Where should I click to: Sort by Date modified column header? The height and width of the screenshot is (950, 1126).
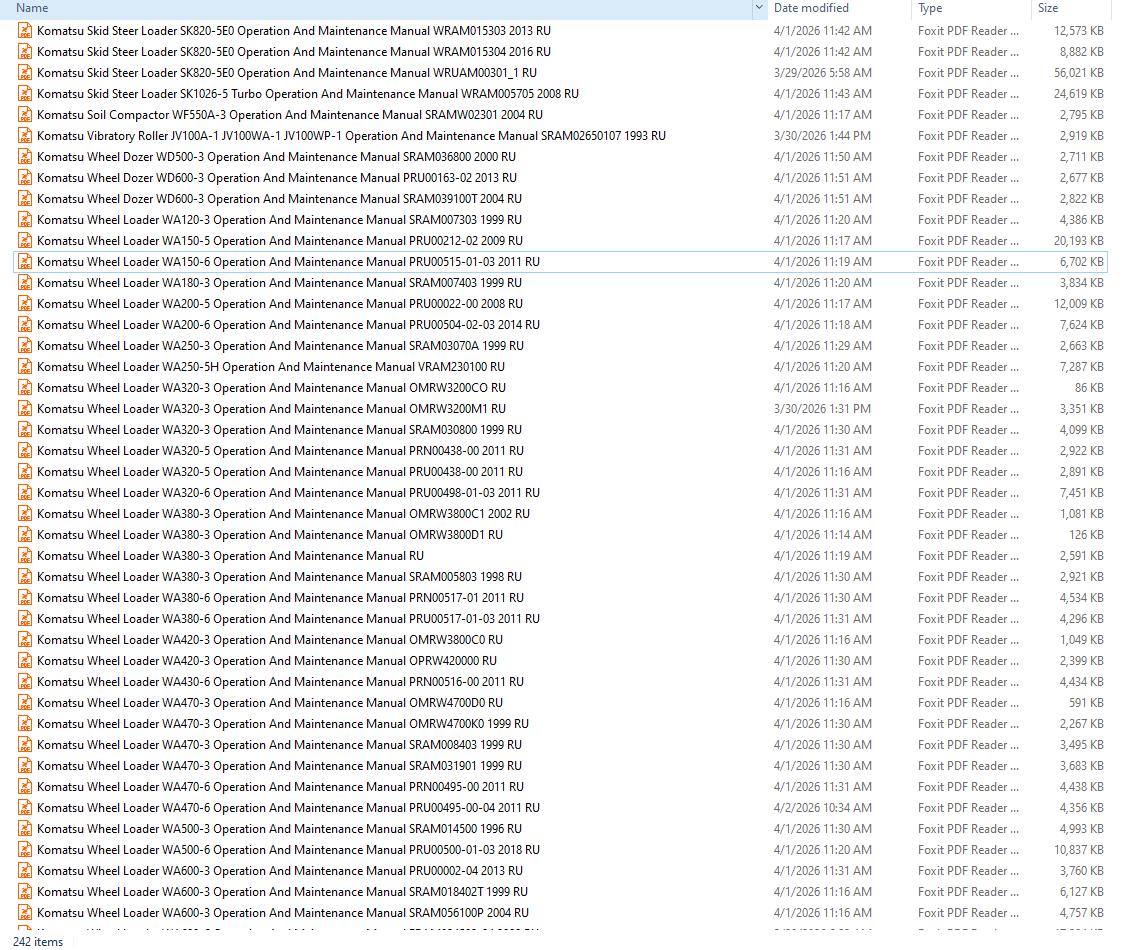811,8
